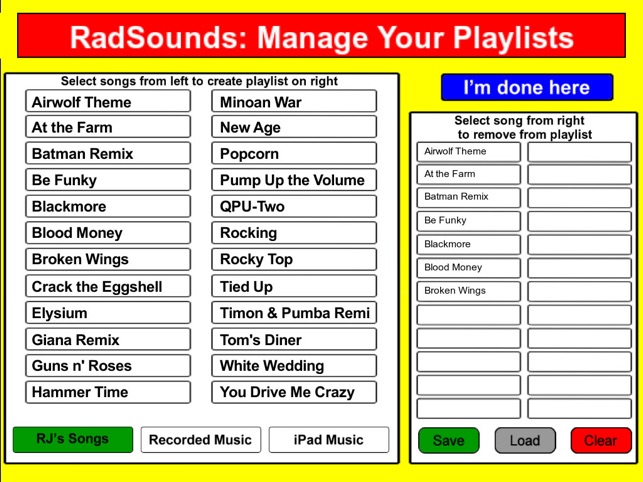643x482 pixels.
Task: Select the Tied Up song
Action: click(x=294, y=286)
